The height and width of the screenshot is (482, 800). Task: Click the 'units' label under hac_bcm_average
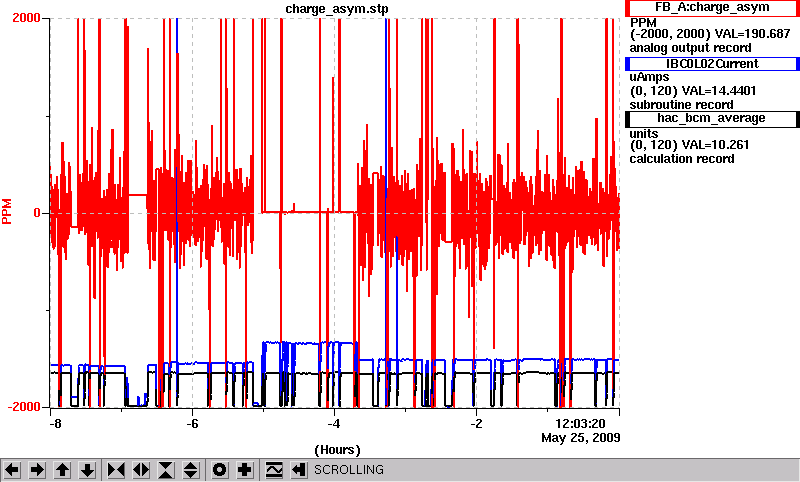(644, 134)
